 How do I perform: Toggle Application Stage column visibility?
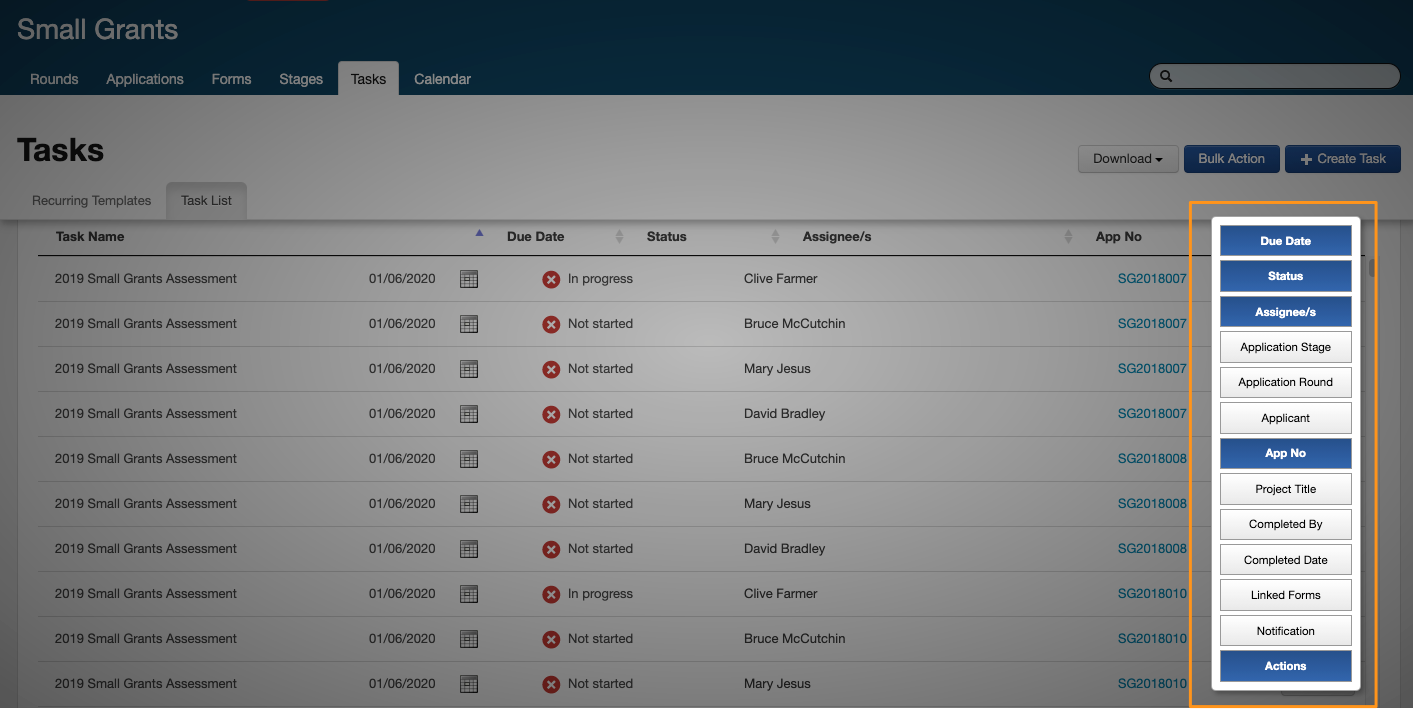(x=1285, y=347)
